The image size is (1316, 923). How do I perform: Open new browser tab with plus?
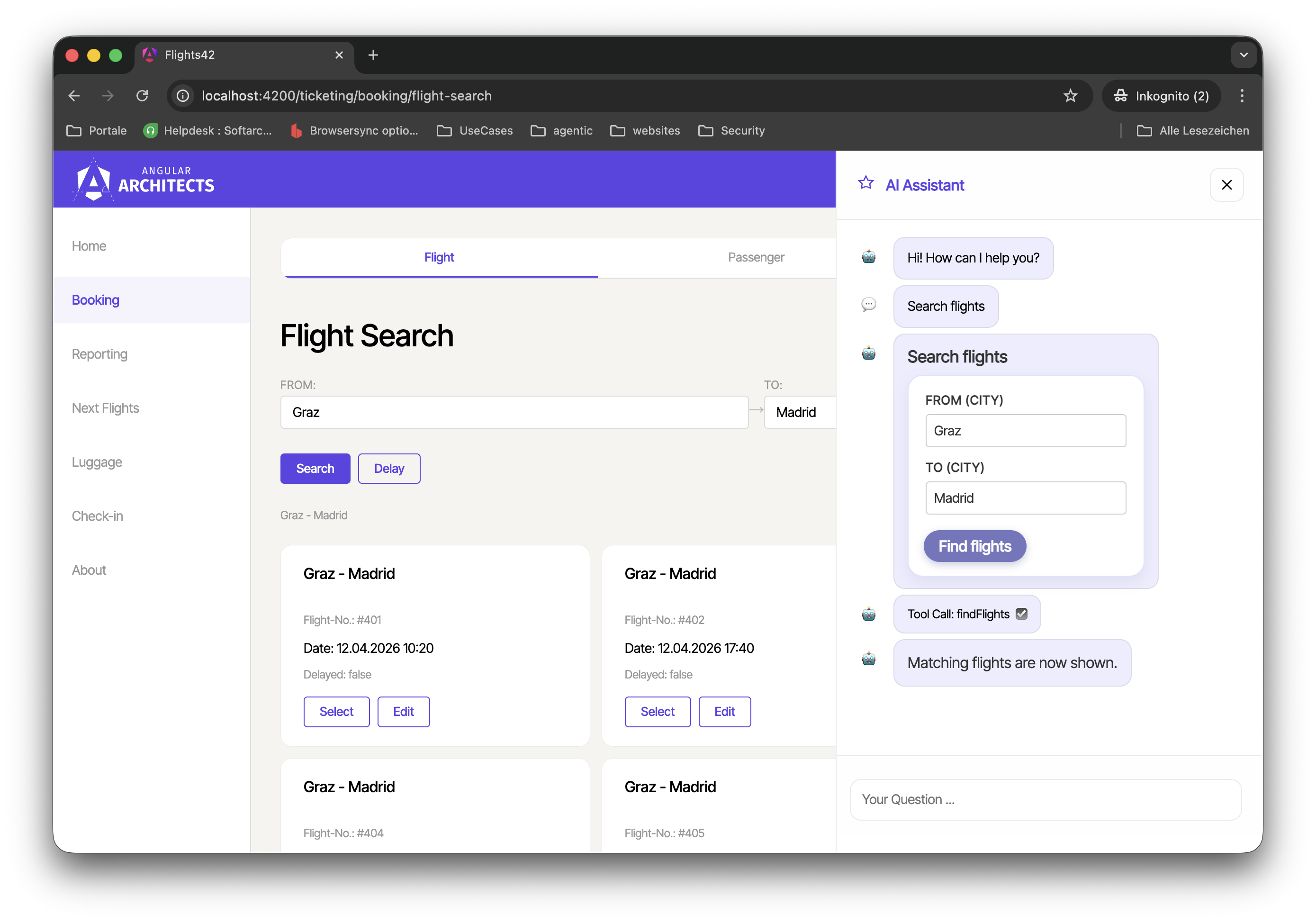pos(373,55)
